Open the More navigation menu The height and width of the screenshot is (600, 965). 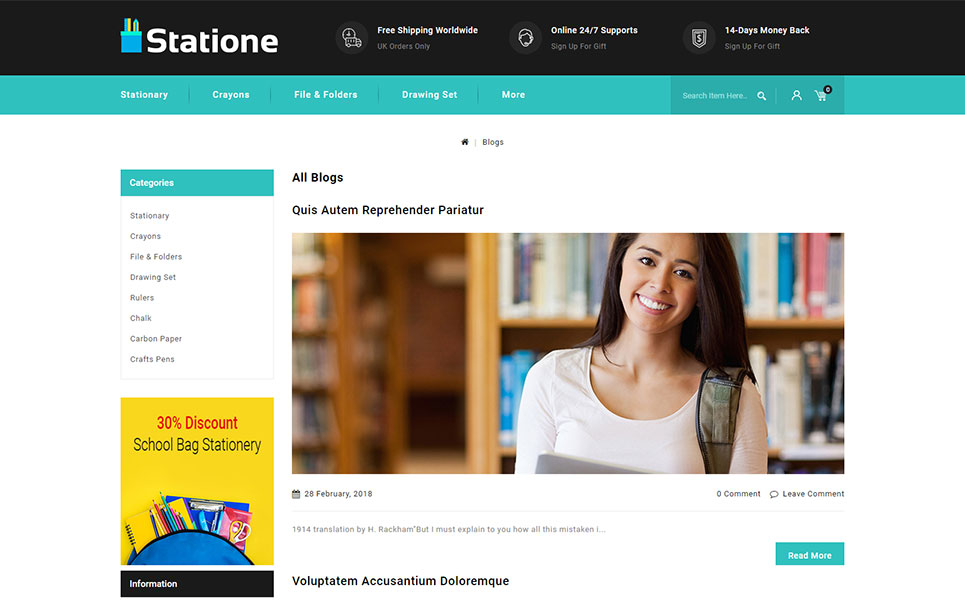coord(513,95)
